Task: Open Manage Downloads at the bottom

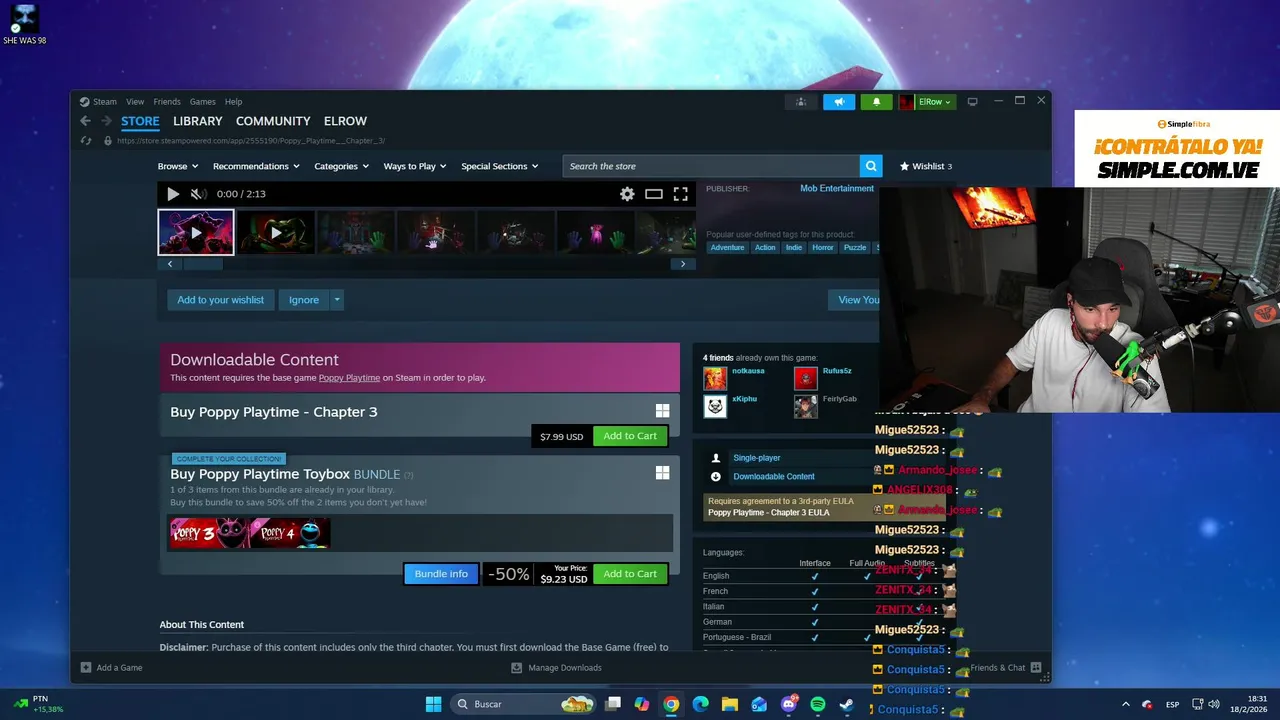Action: [x=556, y=667]
